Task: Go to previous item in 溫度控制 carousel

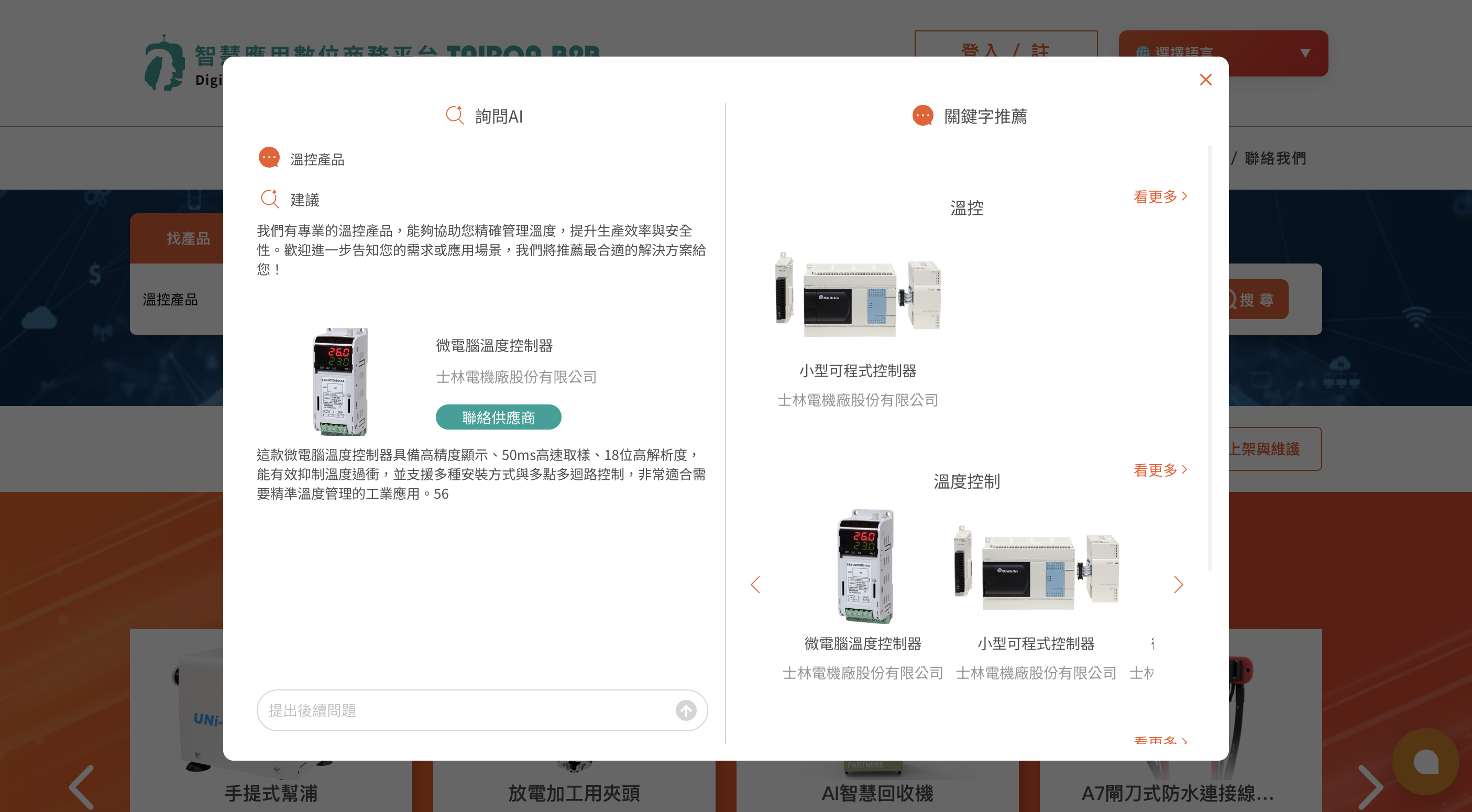Action: (755, 585)
